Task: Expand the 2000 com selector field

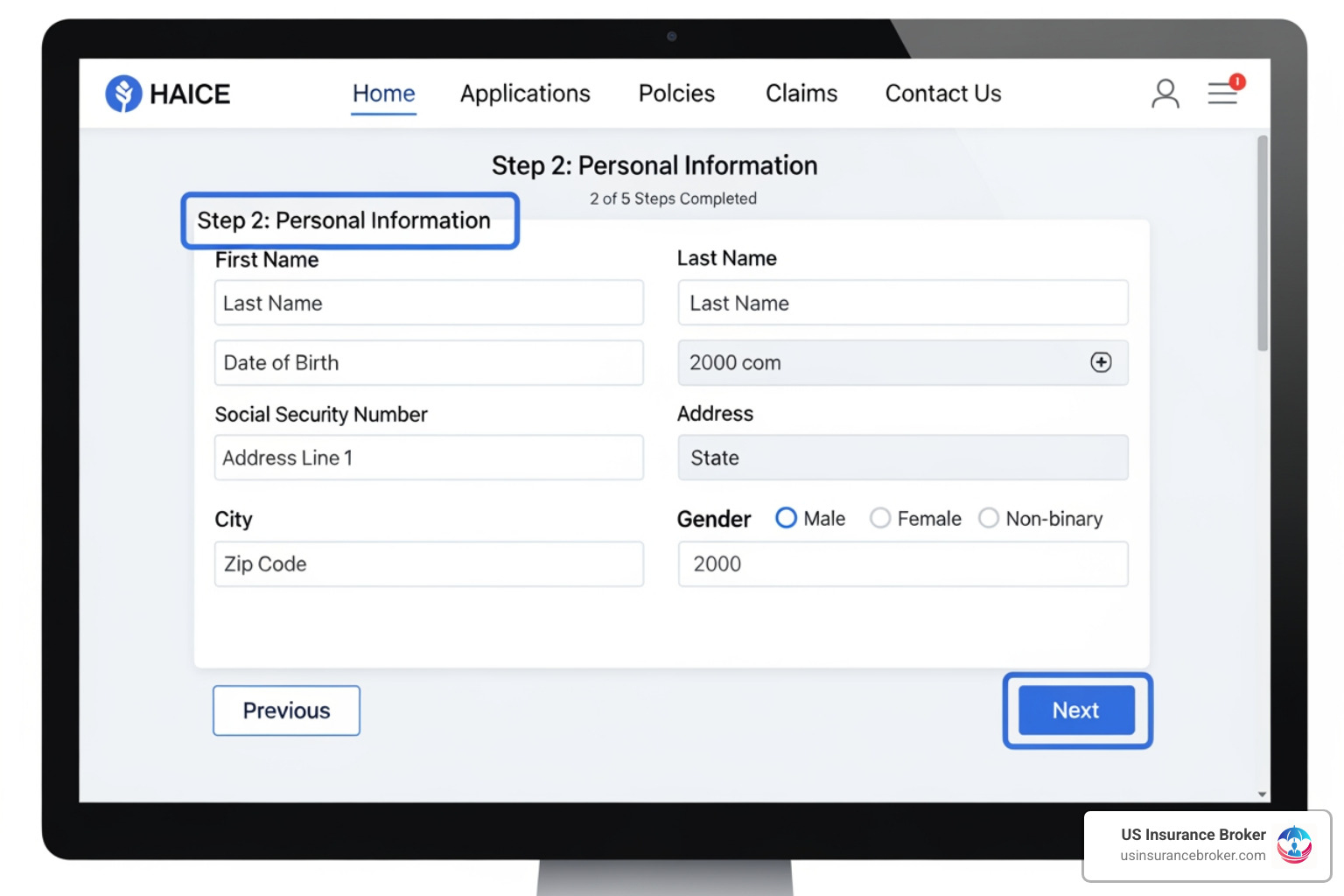Action: click(903, 362)
